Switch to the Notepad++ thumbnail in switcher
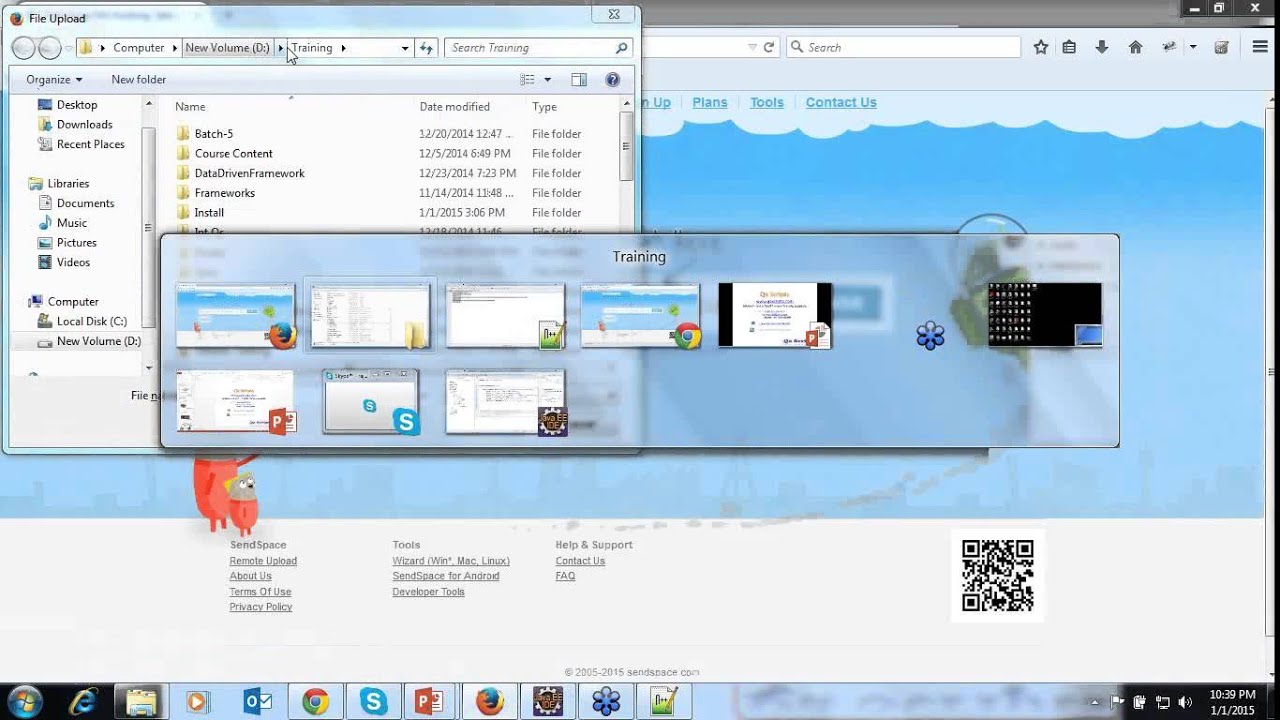This screenshot has height=720, width=1280. coord(505,316)
